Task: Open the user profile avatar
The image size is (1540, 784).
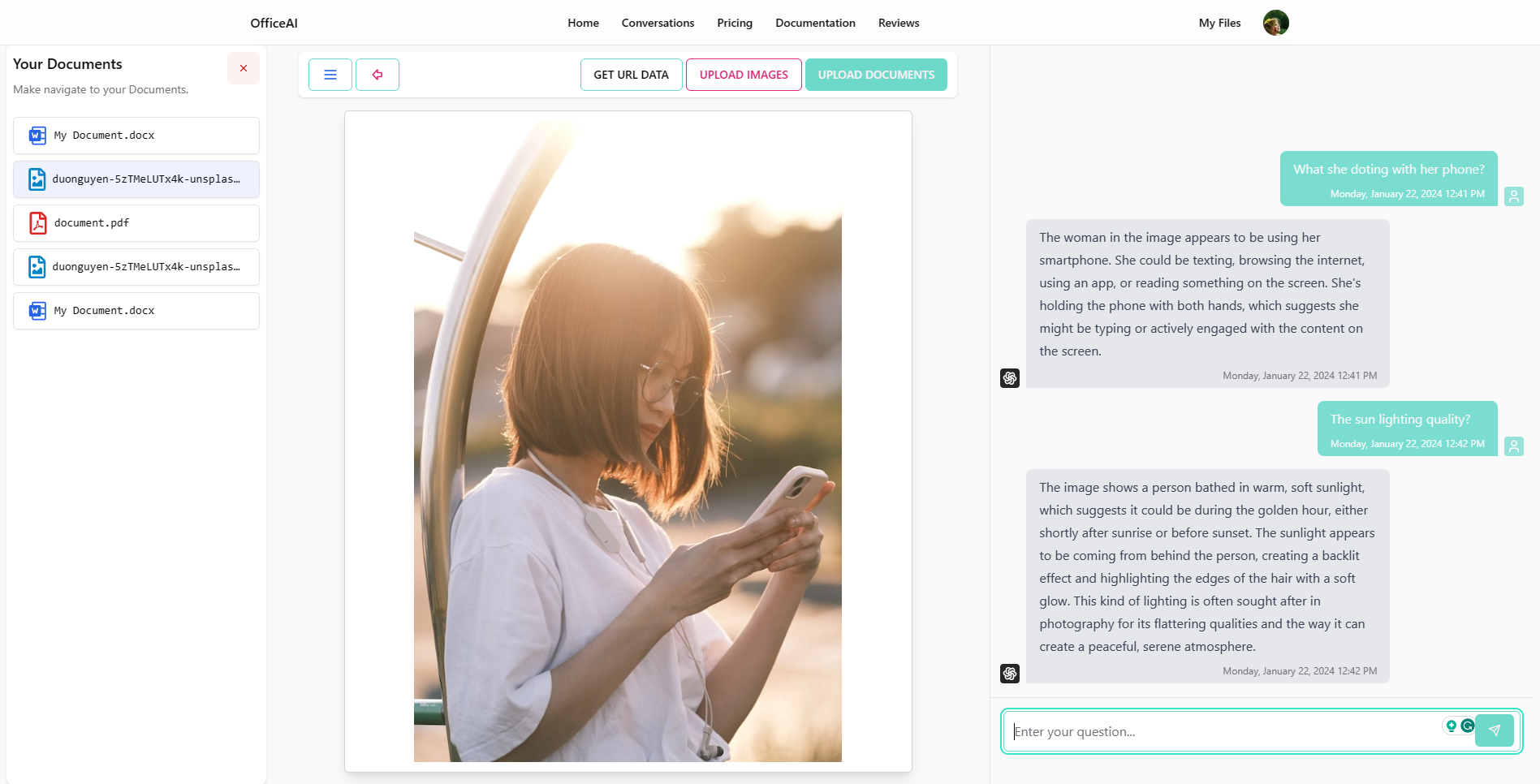Action: coord(1276,23)
